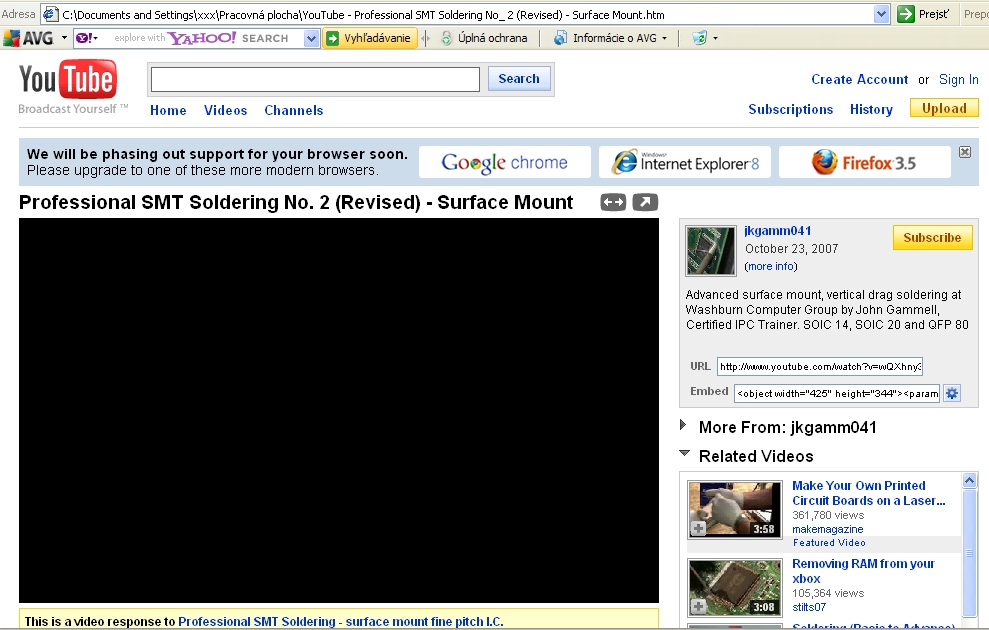Click the Circuit Boards video thumbnail

coord(735,510)
